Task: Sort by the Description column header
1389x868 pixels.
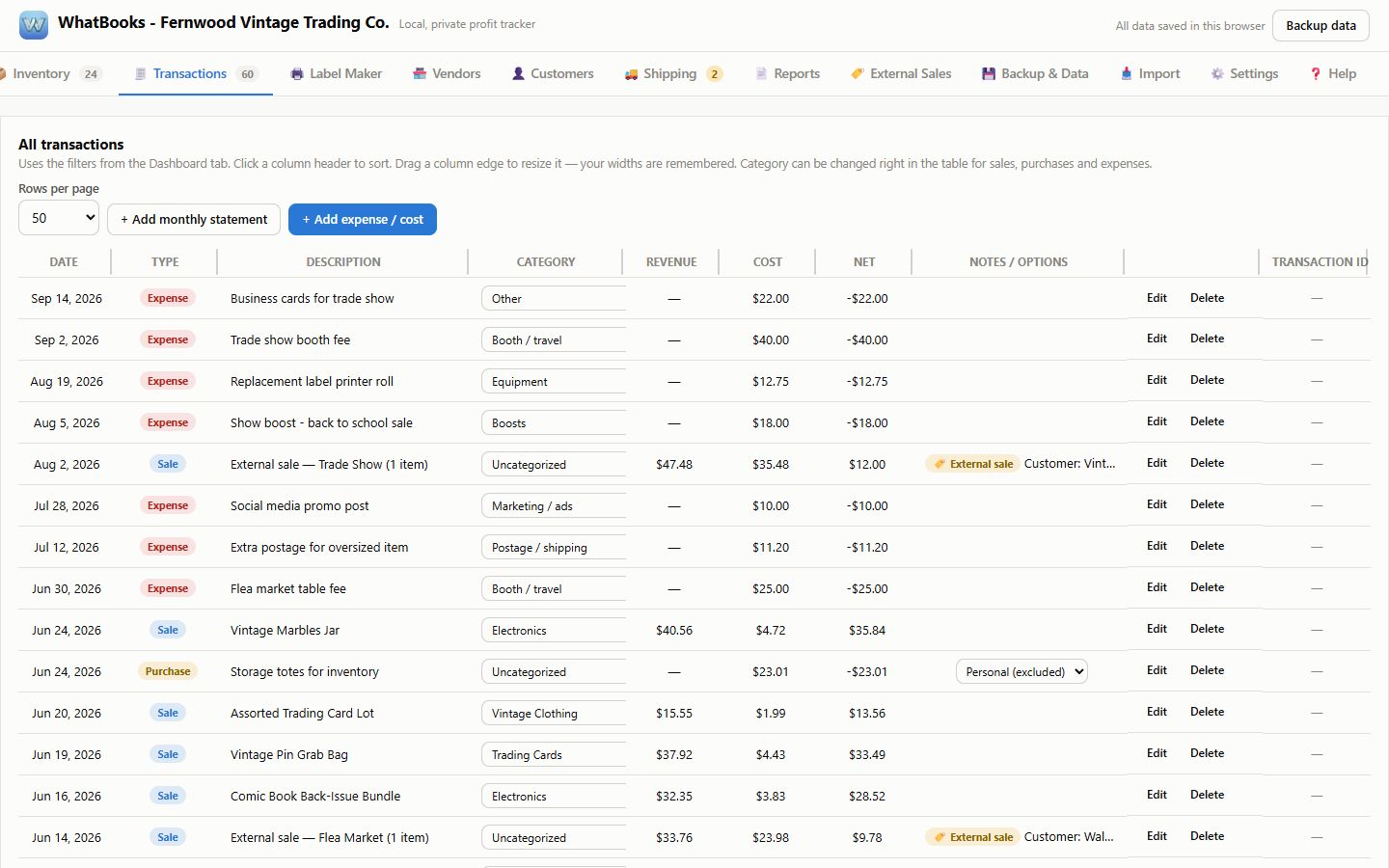Action: [343, 261]
